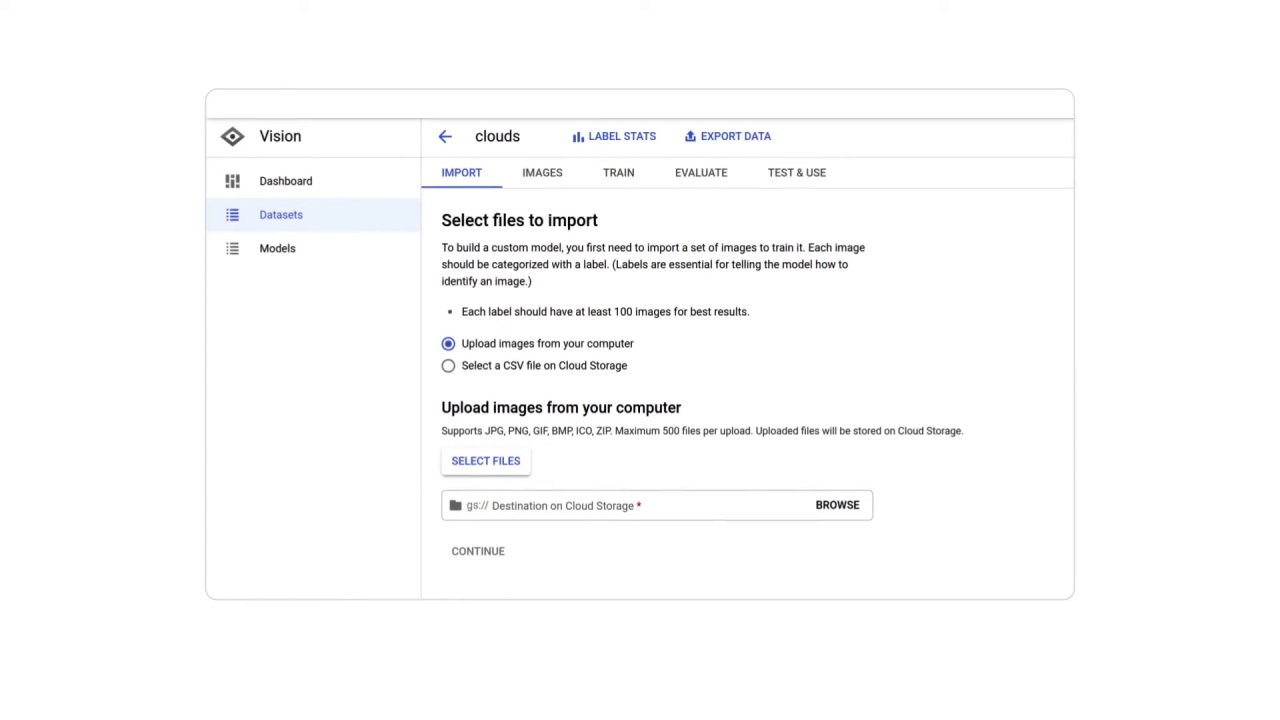
Task: Click the Export Data upload icon
Action: (x=690, y=137)
